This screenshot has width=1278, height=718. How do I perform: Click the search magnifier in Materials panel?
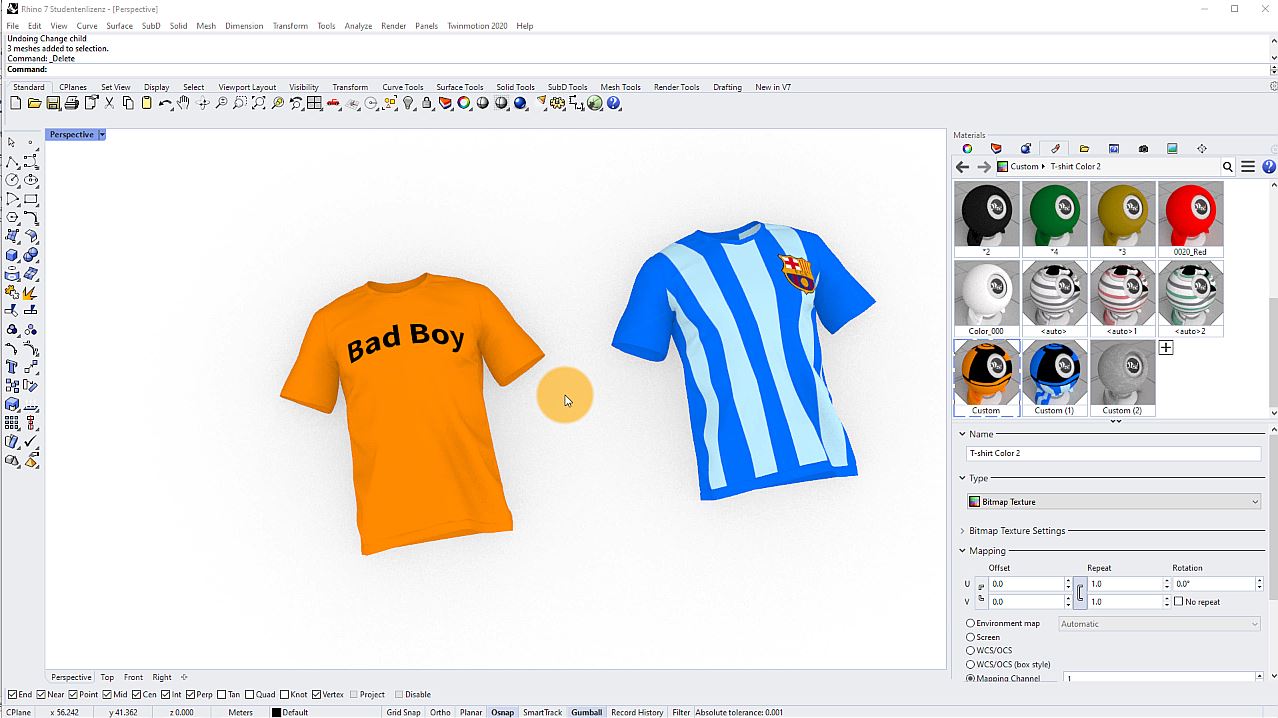click(x=1228, y=167)
